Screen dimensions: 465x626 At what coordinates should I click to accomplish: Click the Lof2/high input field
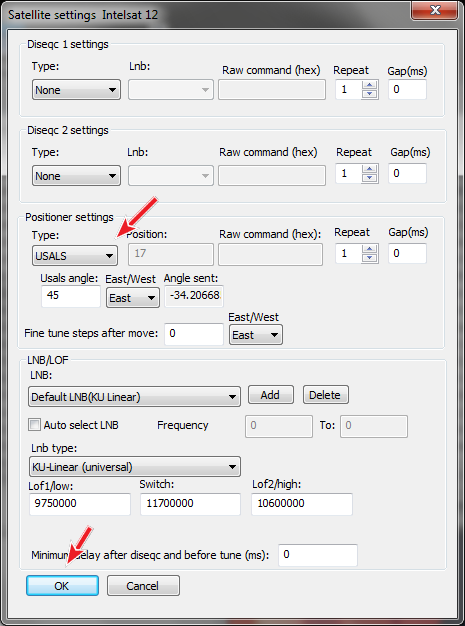point(302,504)
